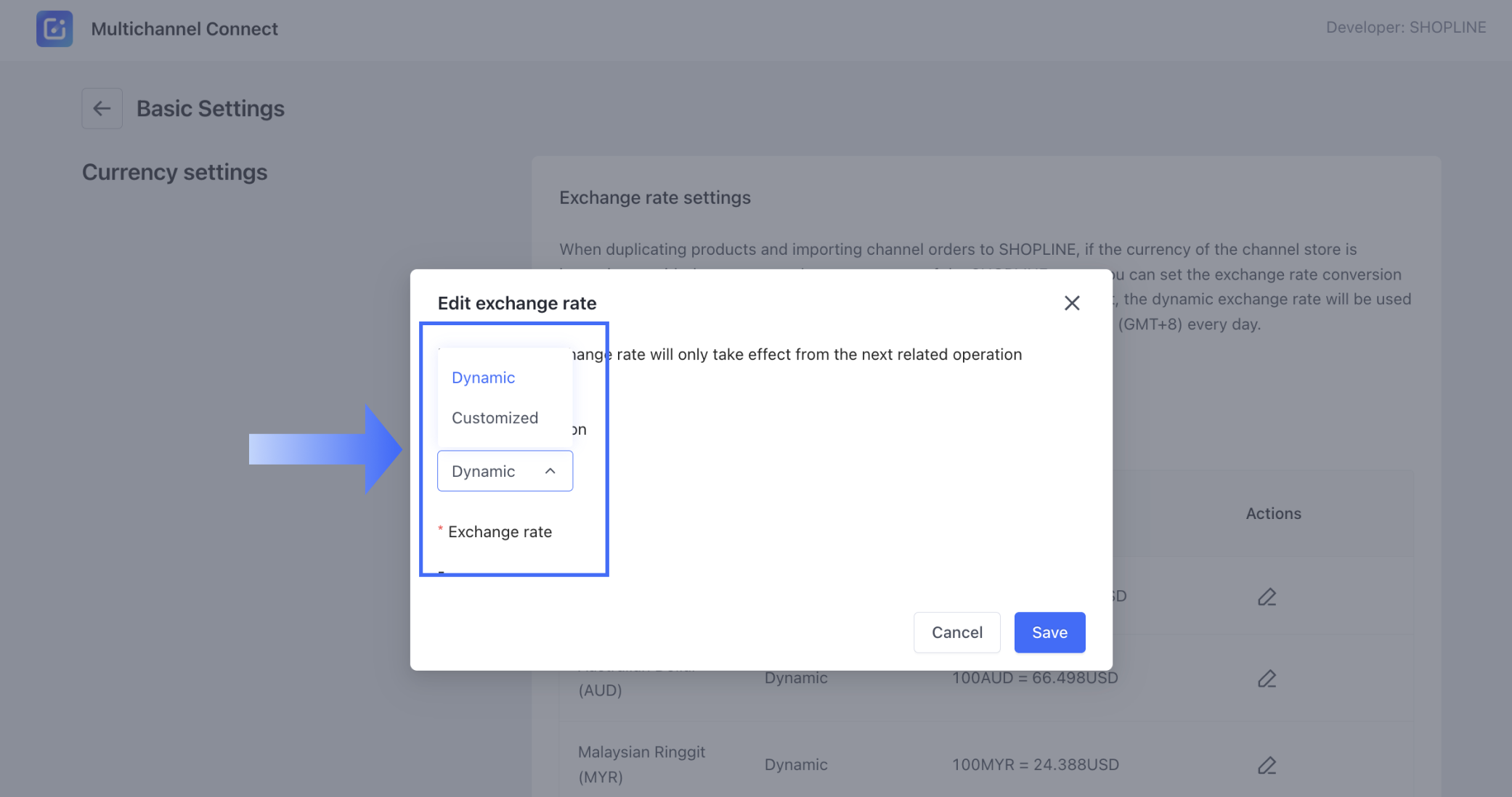
Task: Close the Edit exchange rate dialog
Action: click(x=1072, y=303)
